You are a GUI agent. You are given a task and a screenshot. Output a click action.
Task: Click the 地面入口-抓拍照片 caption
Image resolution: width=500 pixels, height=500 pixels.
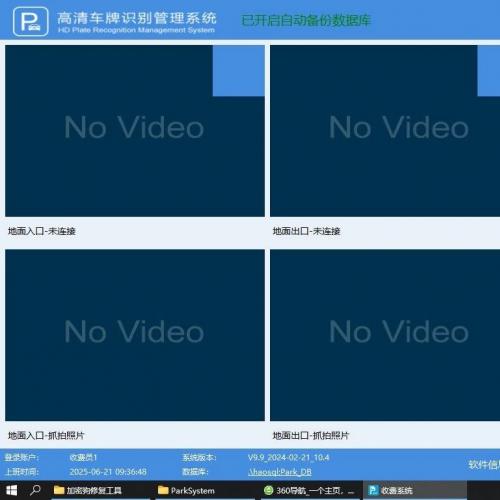(46, 435)
